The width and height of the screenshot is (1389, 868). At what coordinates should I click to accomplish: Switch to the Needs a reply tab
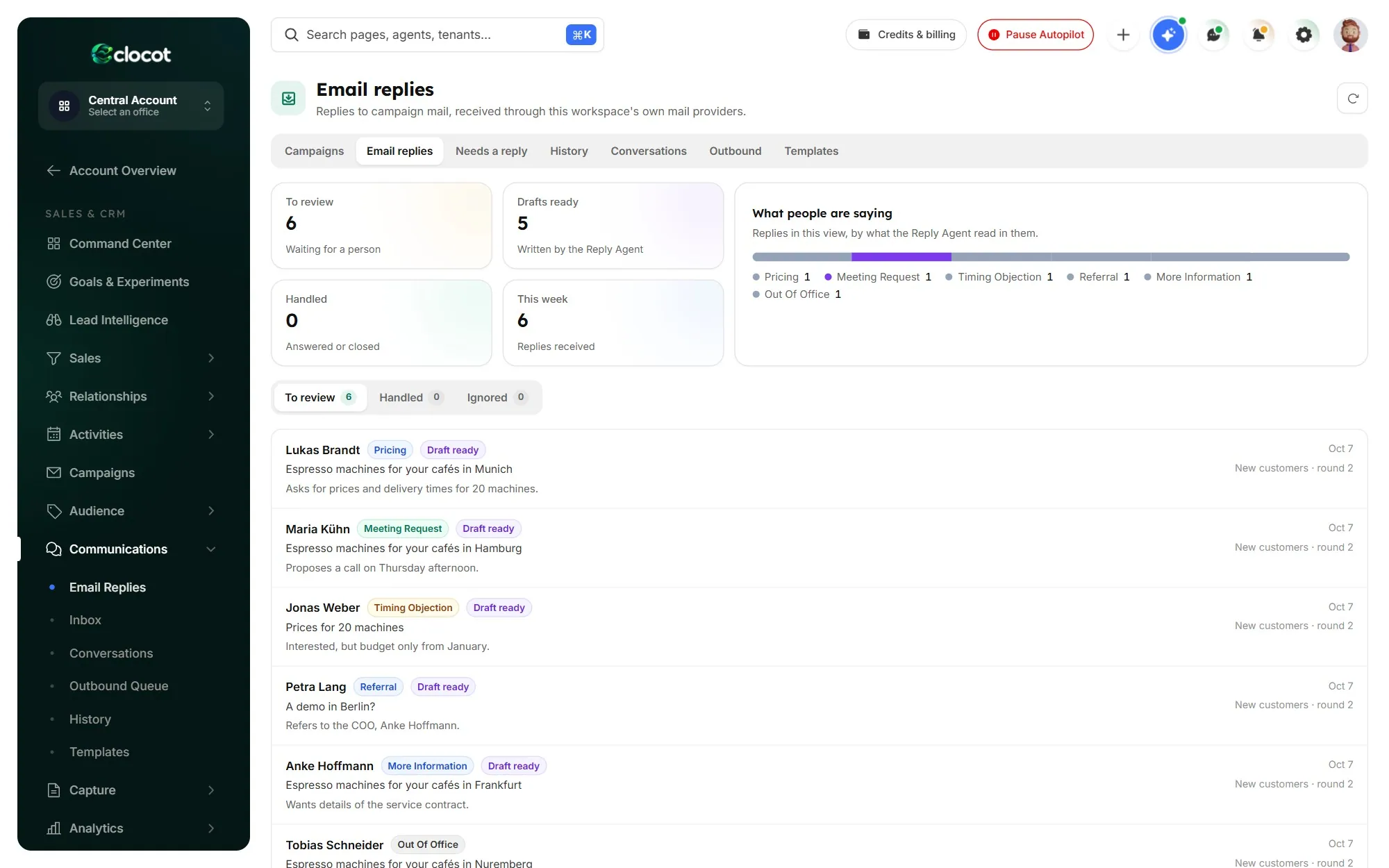491,151
